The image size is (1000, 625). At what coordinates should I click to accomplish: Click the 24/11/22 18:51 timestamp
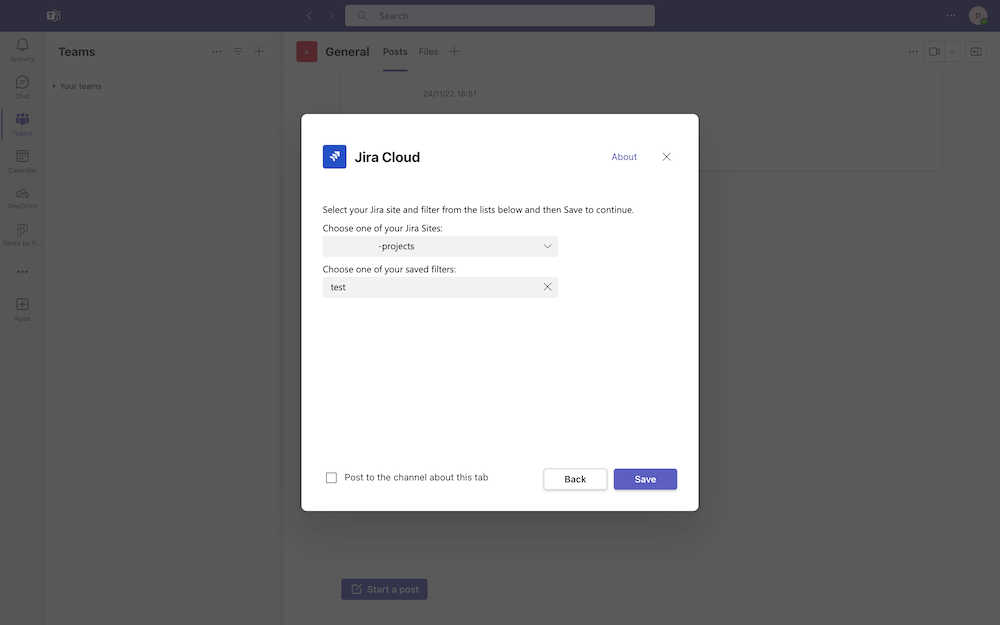point(450,94)
